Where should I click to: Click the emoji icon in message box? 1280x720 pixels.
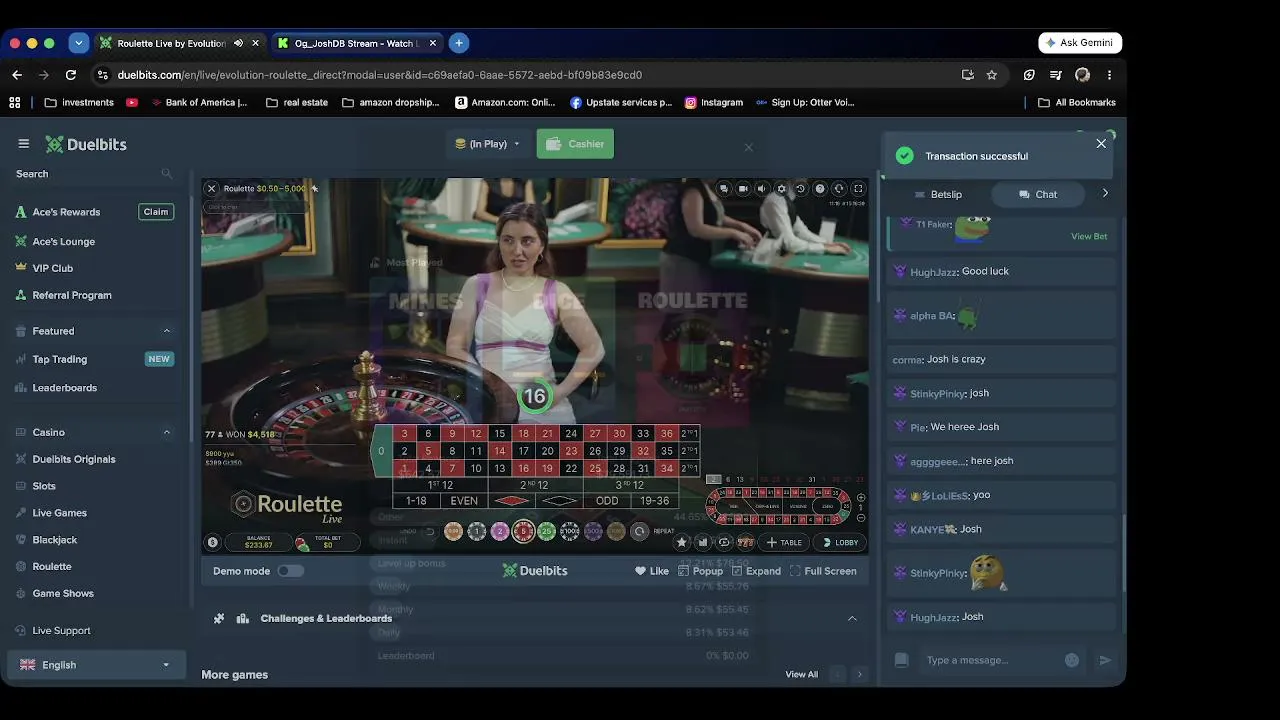1072,660
